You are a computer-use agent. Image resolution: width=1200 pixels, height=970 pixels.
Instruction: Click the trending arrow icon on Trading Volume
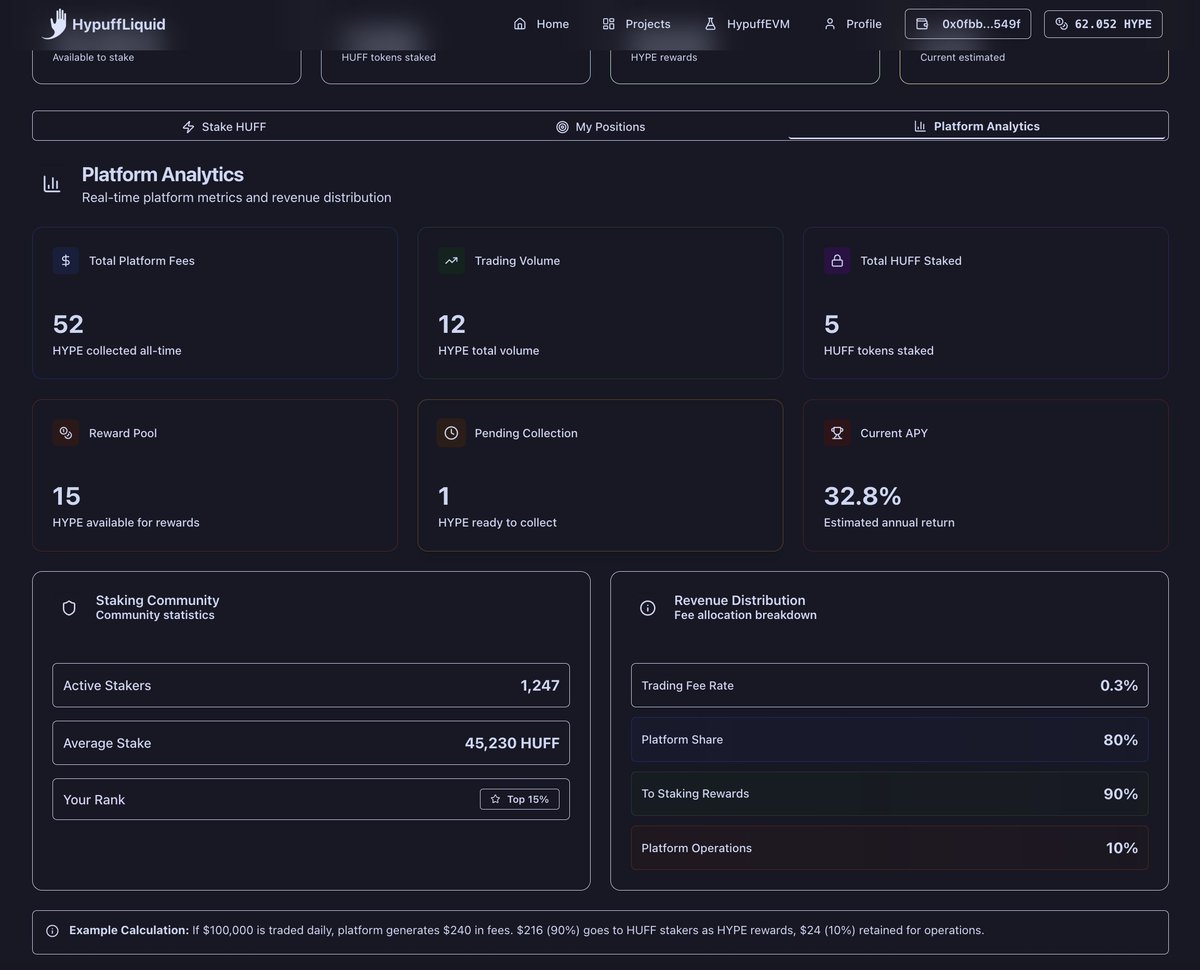point(451,261)
